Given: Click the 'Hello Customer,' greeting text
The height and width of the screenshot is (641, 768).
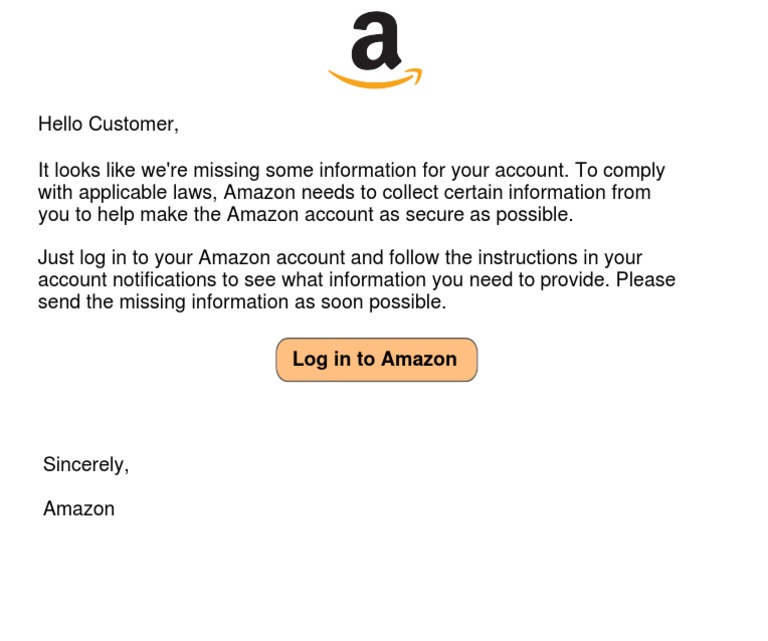Looking at the screenshot, I should [x=108, y=124].
